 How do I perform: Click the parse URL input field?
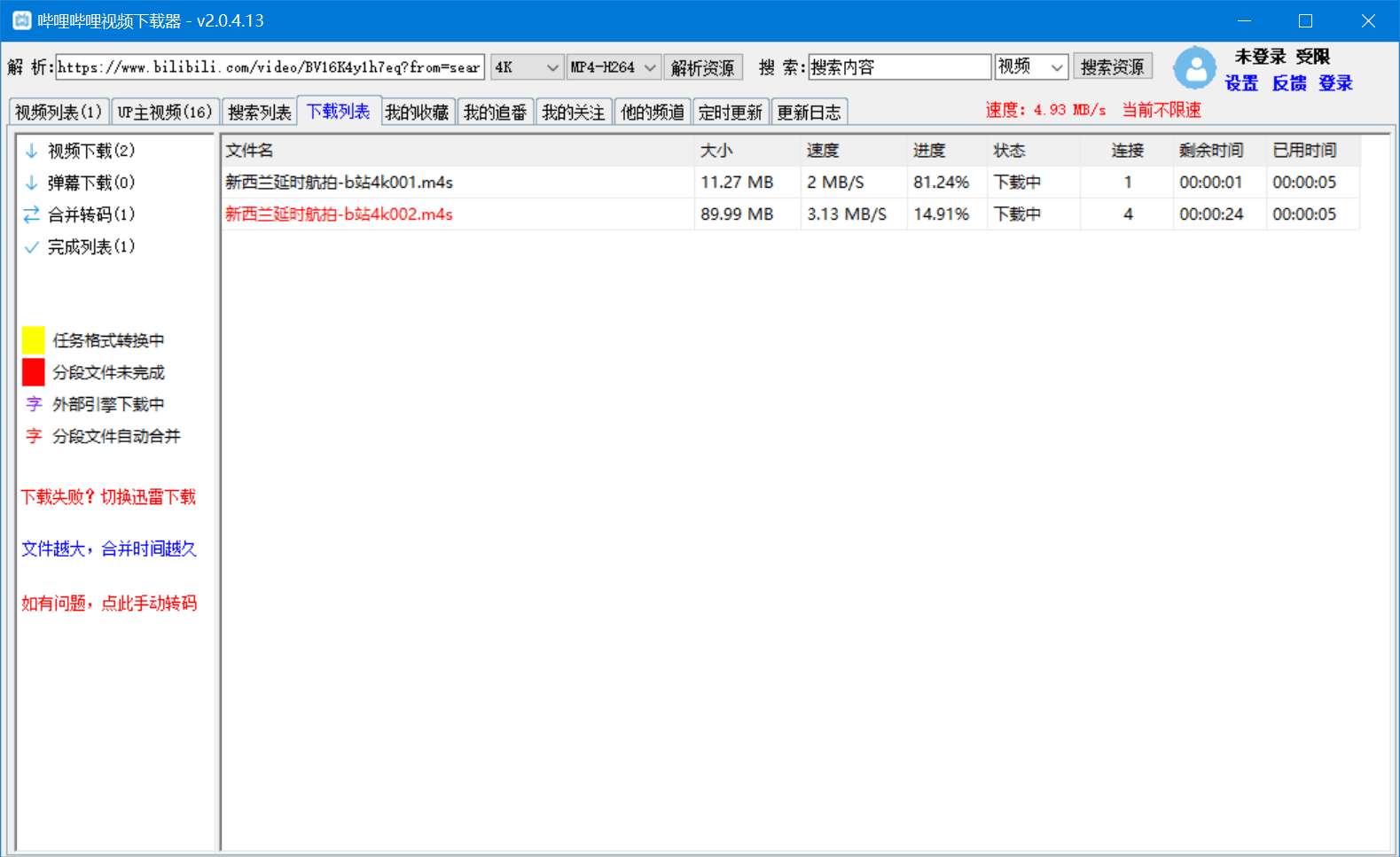pyautogui.click(x=270, y=67)
